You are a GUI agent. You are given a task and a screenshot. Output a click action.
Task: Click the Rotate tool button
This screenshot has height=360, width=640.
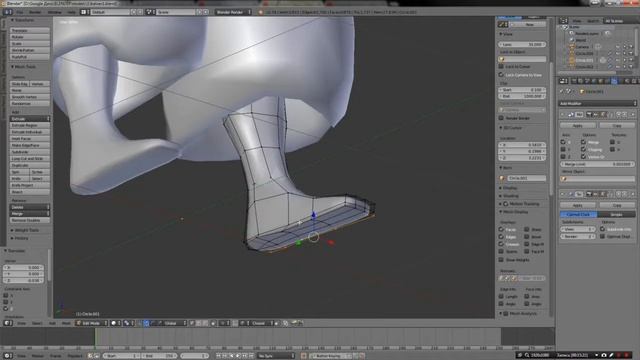tap(30, 37)
